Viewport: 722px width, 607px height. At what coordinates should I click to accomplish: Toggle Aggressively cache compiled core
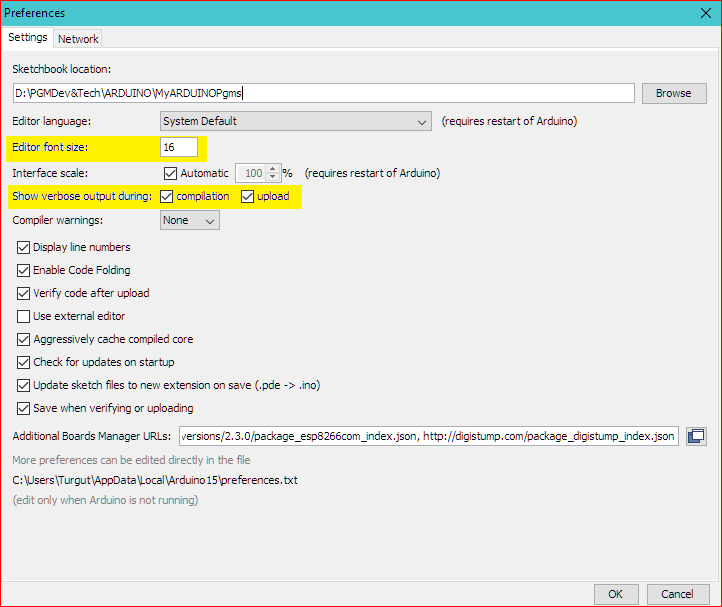23,339
